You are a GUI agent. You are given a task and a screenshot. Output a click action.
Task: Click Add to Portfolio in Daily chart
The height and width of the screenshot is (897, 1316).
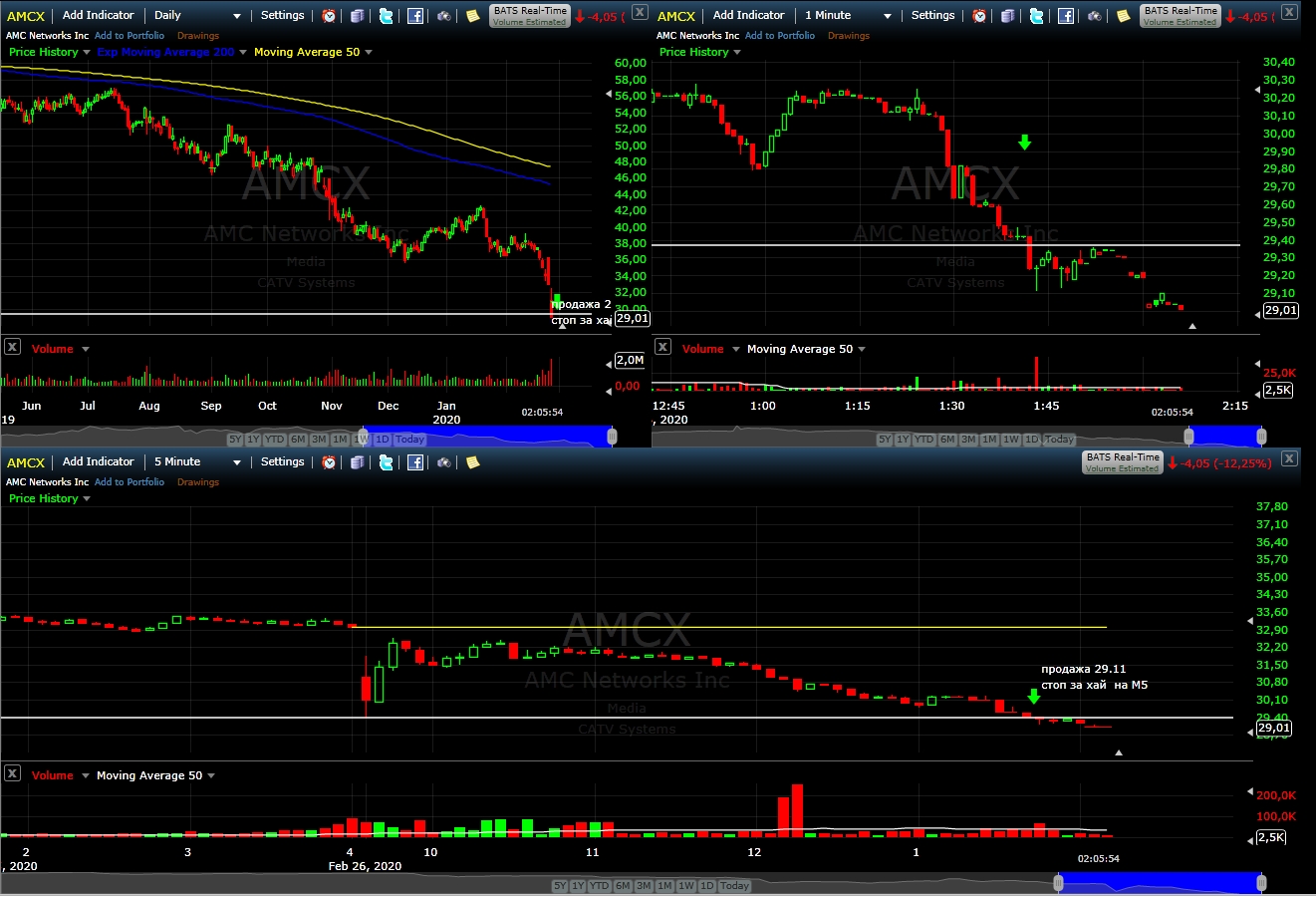(130, 36)
